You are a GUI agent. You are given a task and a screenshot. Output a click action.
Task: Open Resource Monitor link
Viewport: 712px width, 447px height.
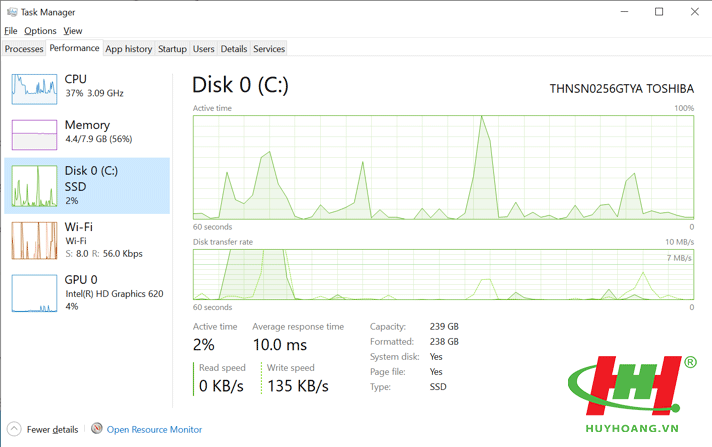[x=154, y=429]
